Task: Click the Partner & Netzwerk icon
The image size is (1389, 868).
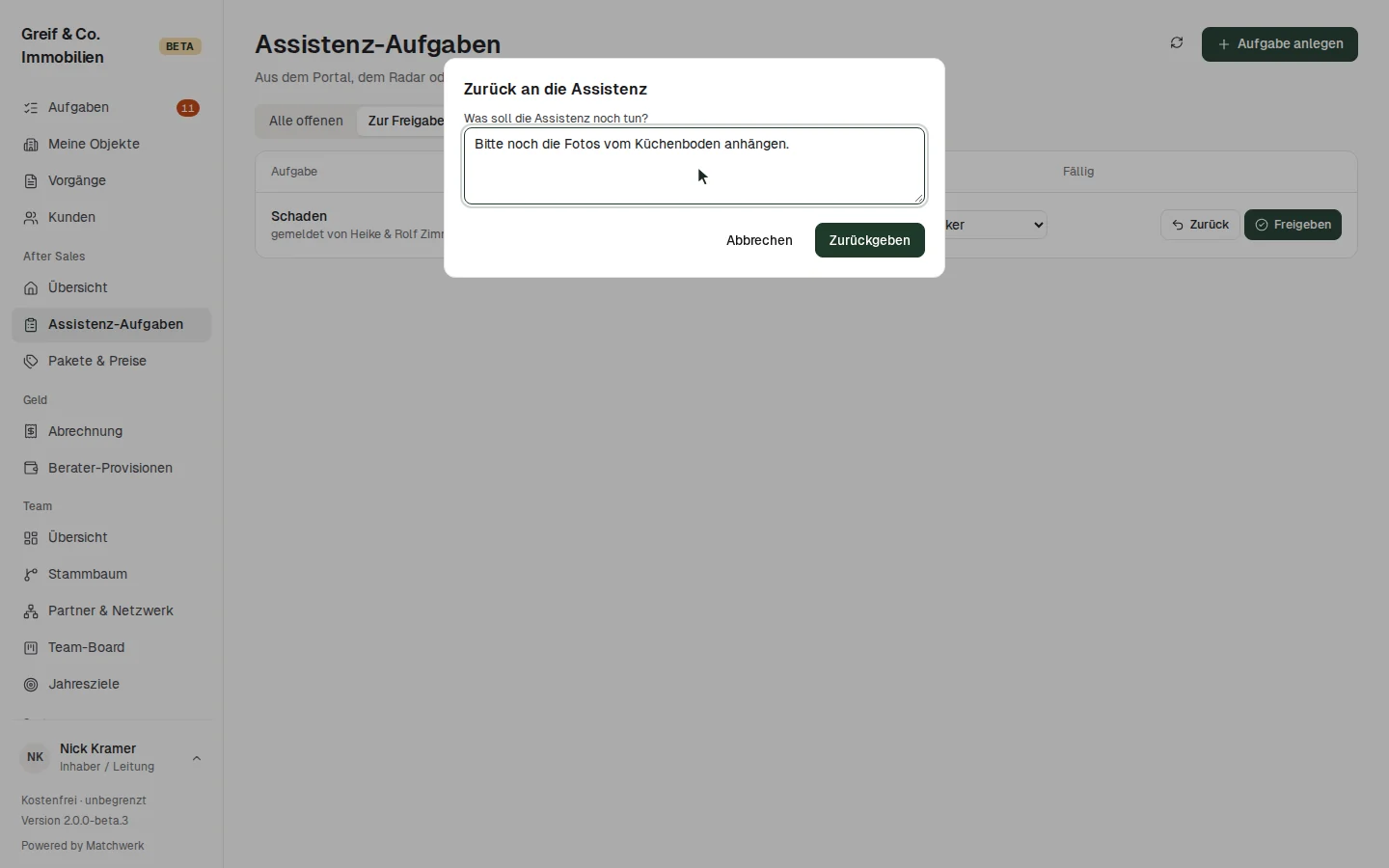Action: 31,611
